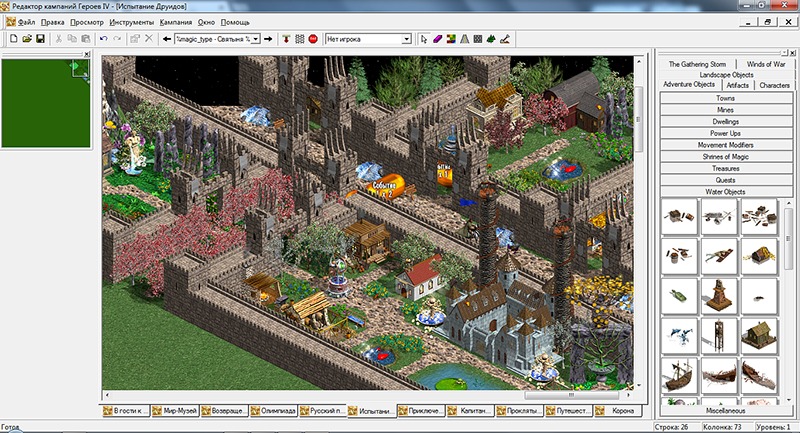Open a file using the folder icon
Viewport: 800px width, 433px height.
(27, 39)
